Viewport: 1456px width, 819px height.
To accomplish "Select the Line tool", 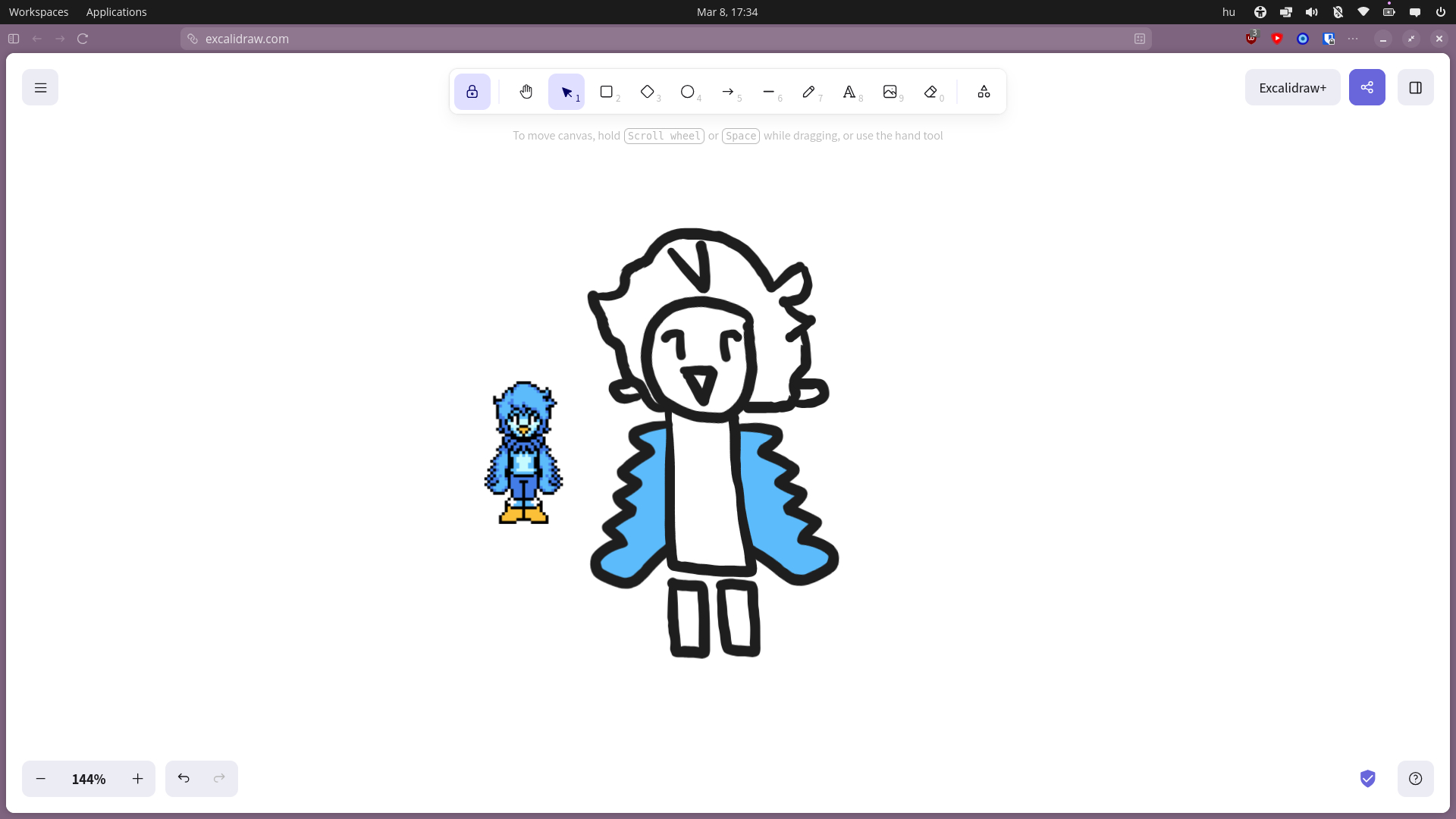I will 768,92.
